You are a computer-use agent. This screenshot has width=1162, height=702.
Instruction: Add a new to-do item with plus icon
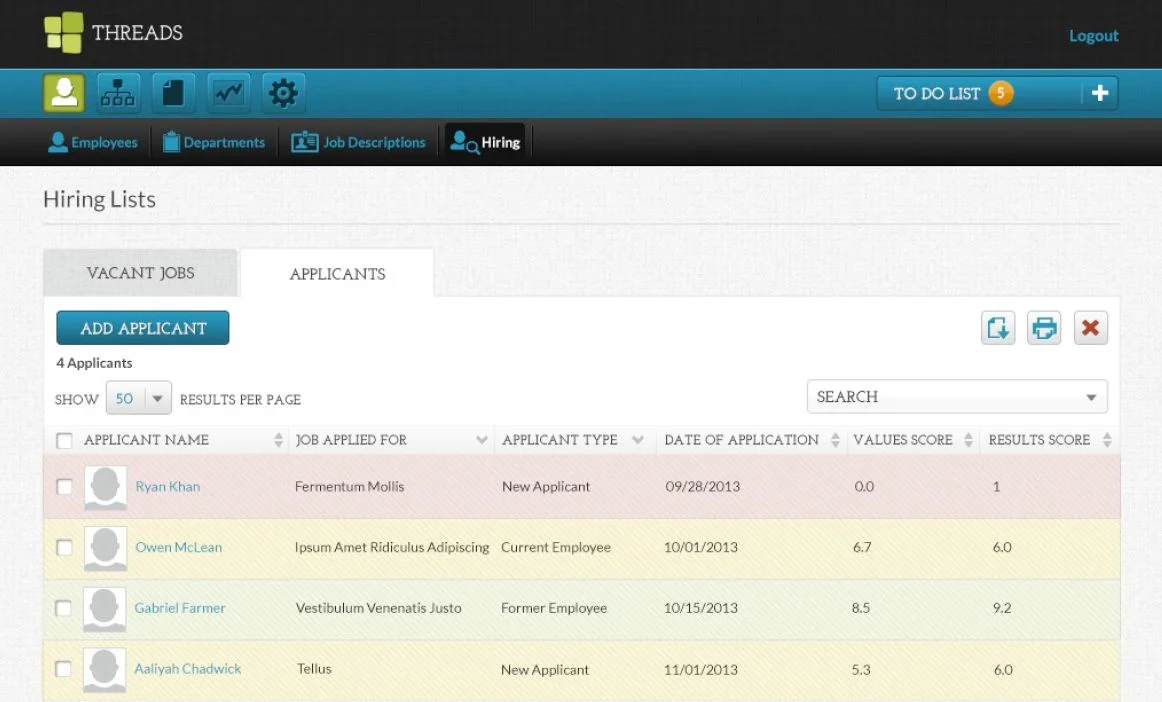[x=1100, y=93]
